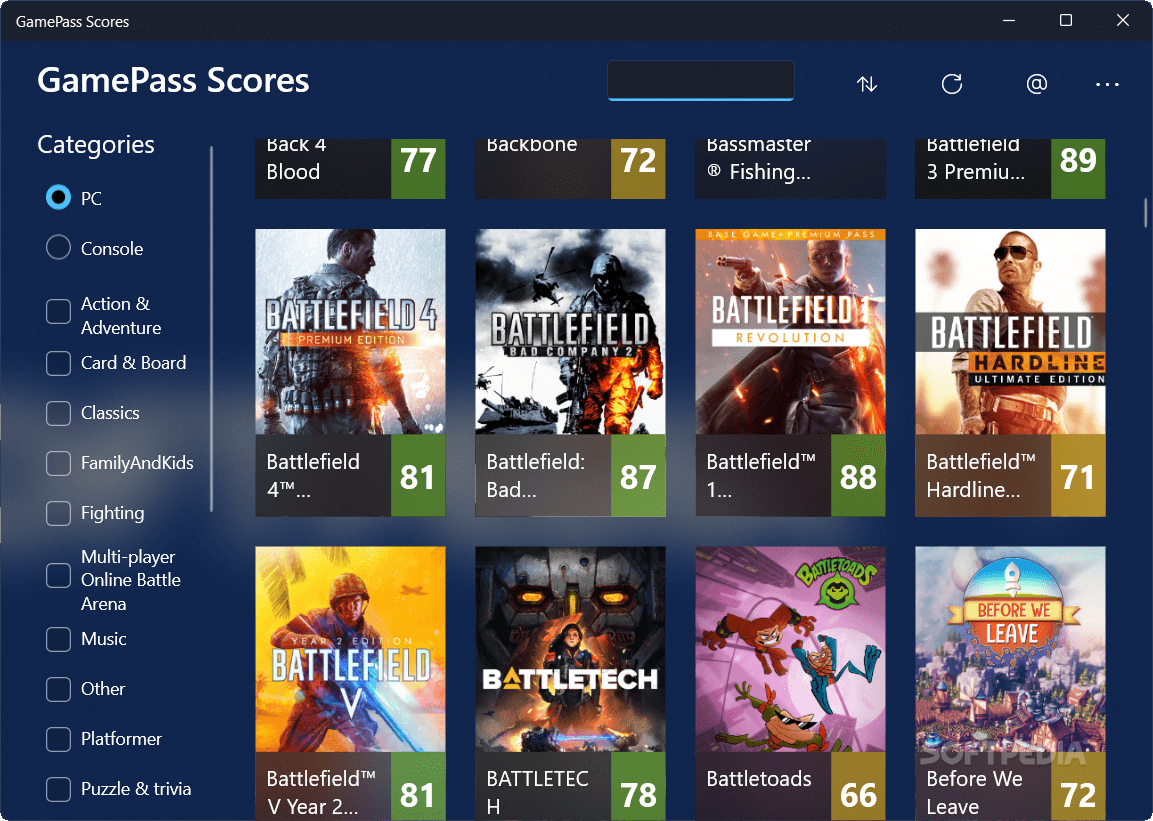Click the 72 score for Before We Leave
The width and height of the screenshot is (1153, 821).
coord(1078,787)
